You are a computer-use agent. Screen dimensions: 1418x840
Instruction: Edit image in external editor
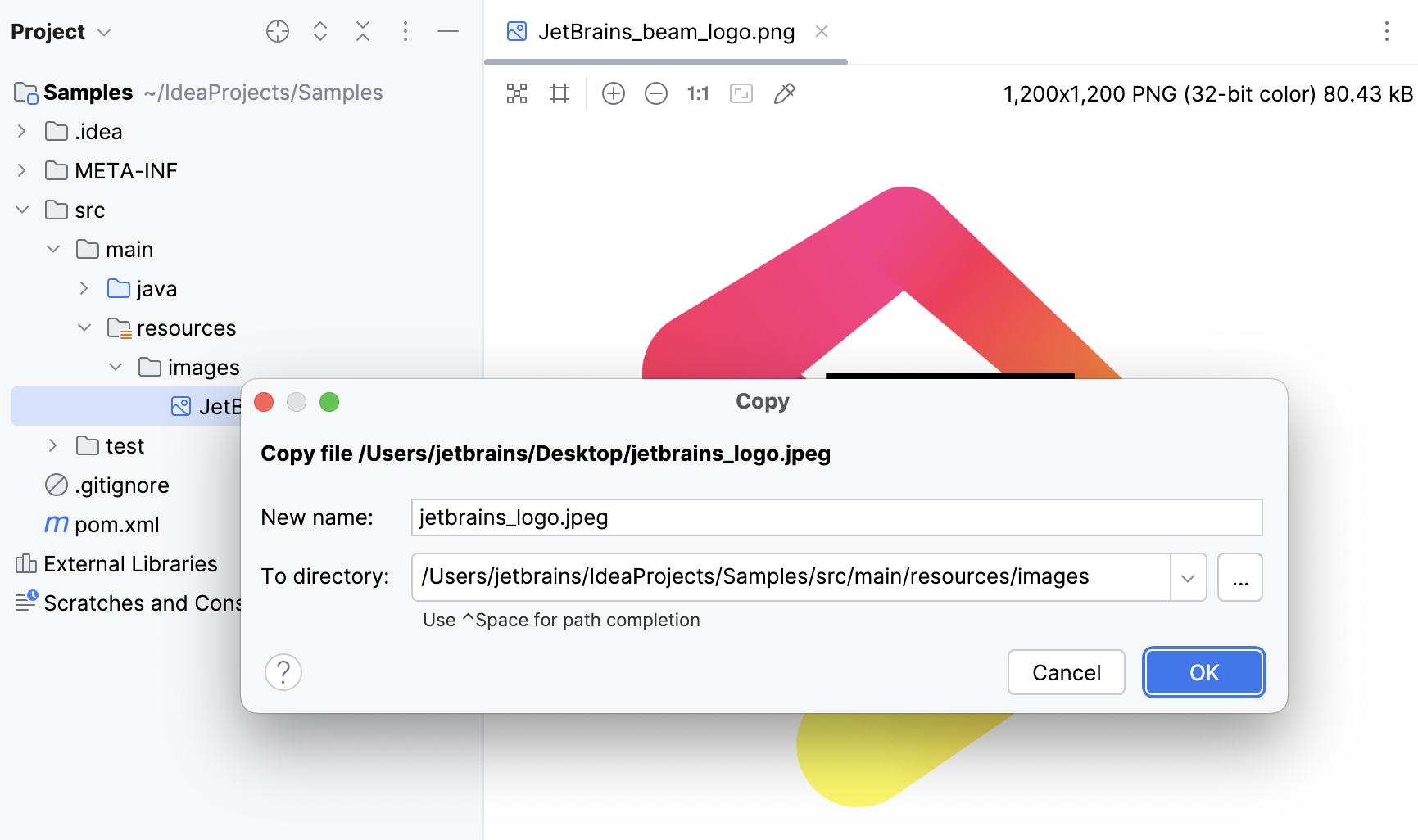click(x=784, y=93)
